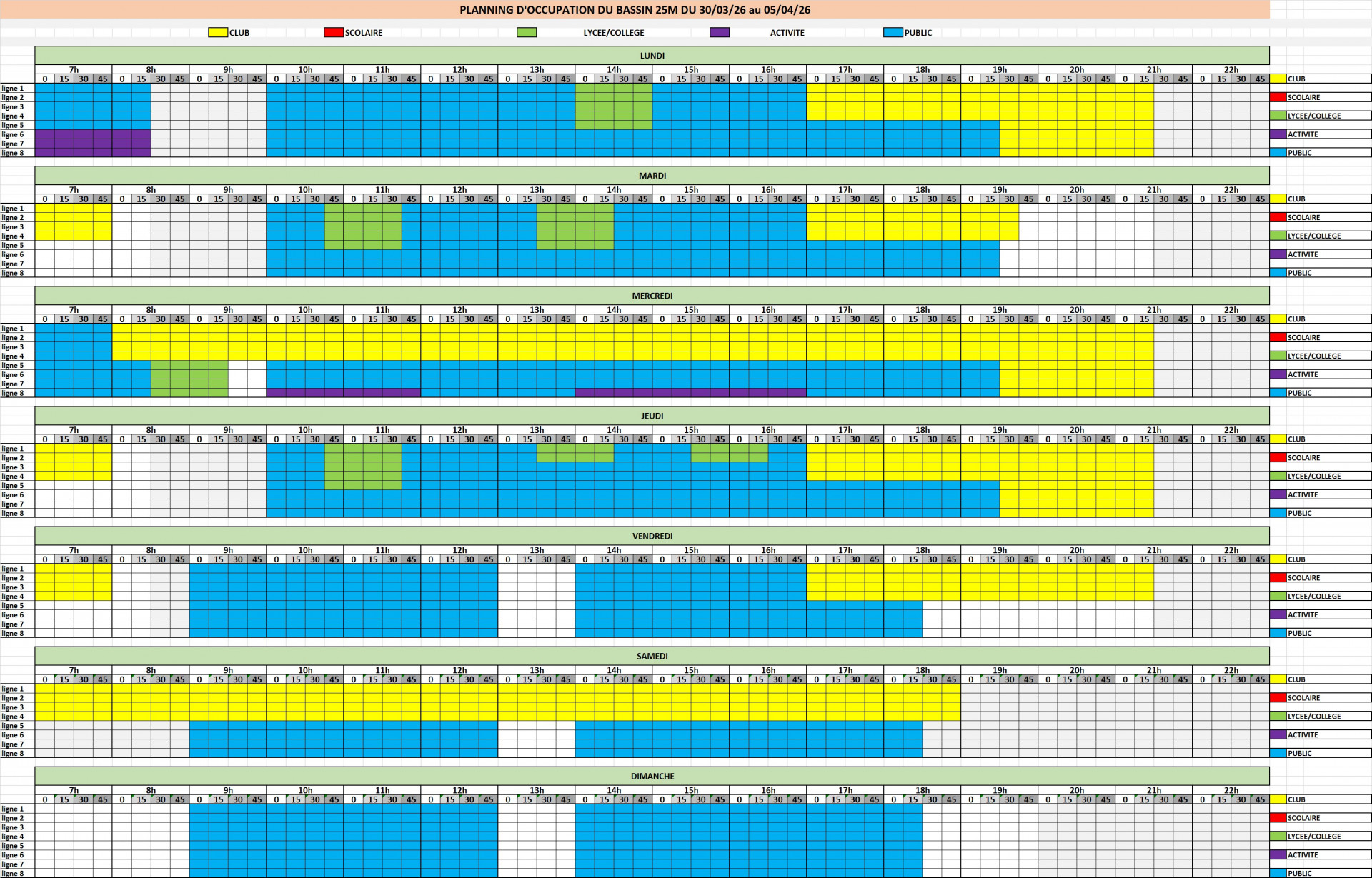This screenshot has height=878, width=1372.
Task: Click the DIMANCHE day header bar
Action: tap(652, 776)
